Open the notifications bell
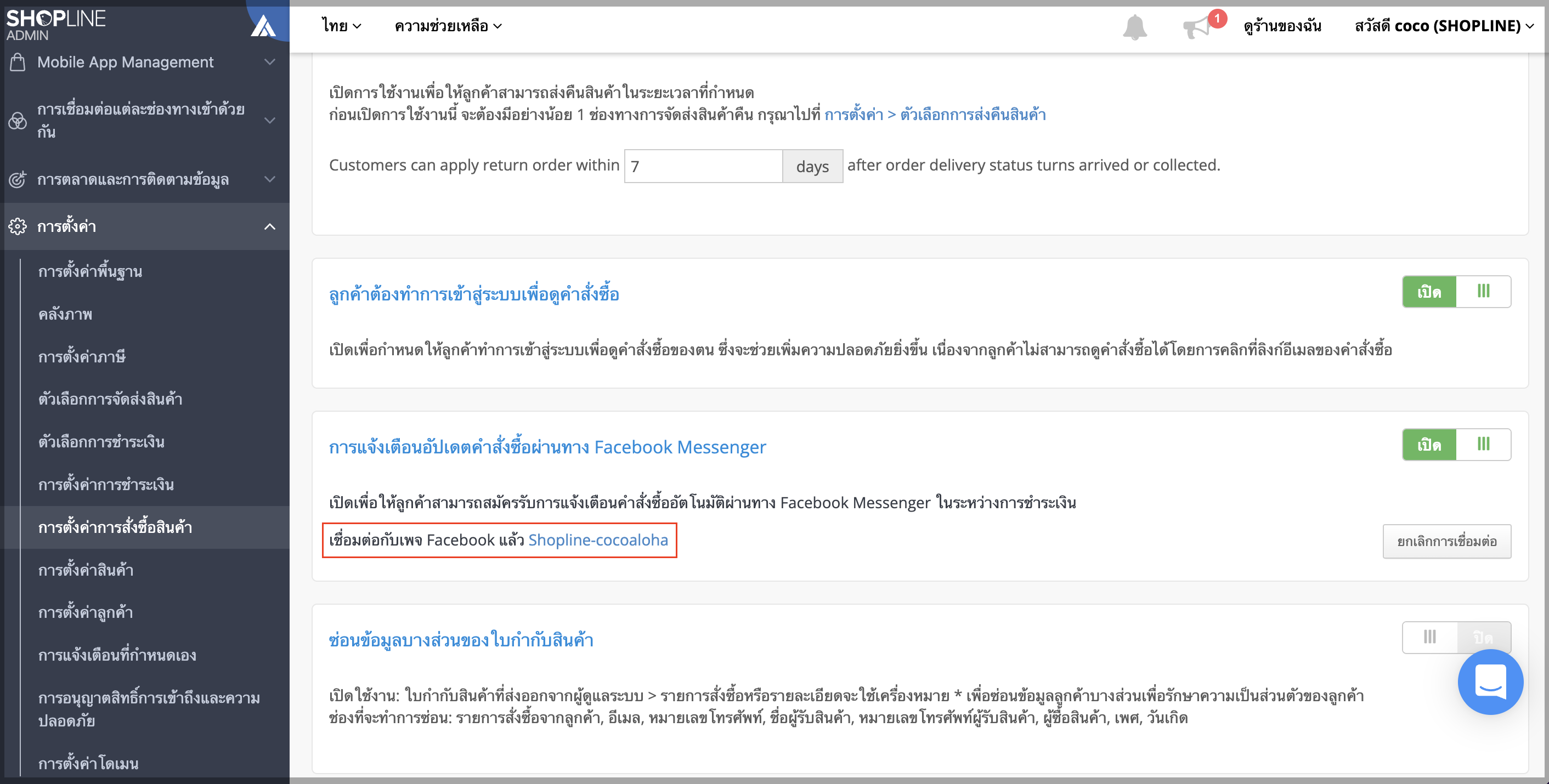The height and width of the screenshot is (784, 1549). [1135, 27]
